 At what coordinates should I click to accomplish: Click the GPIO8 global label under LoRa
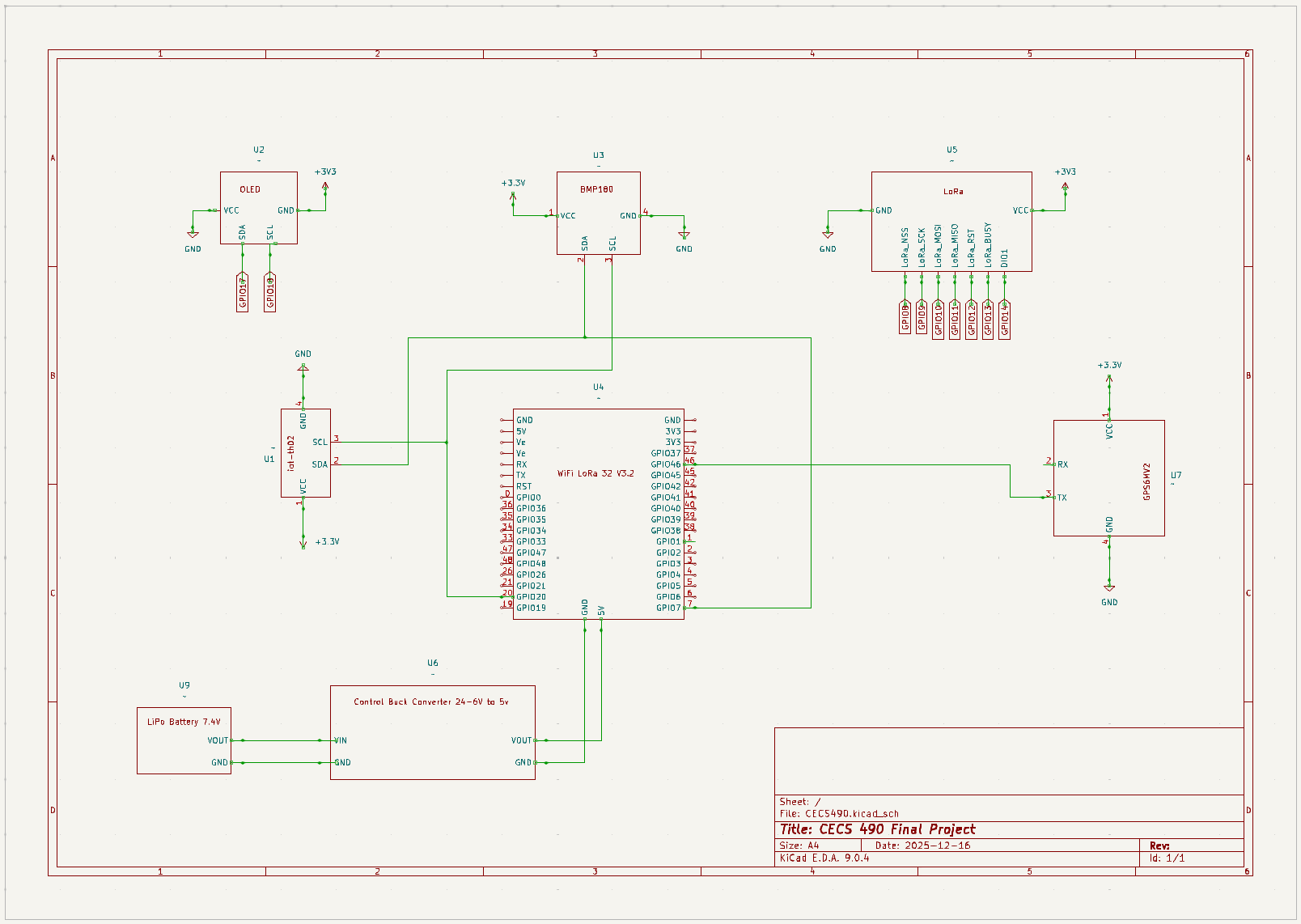pyautogui.click(x=905, y=316)
